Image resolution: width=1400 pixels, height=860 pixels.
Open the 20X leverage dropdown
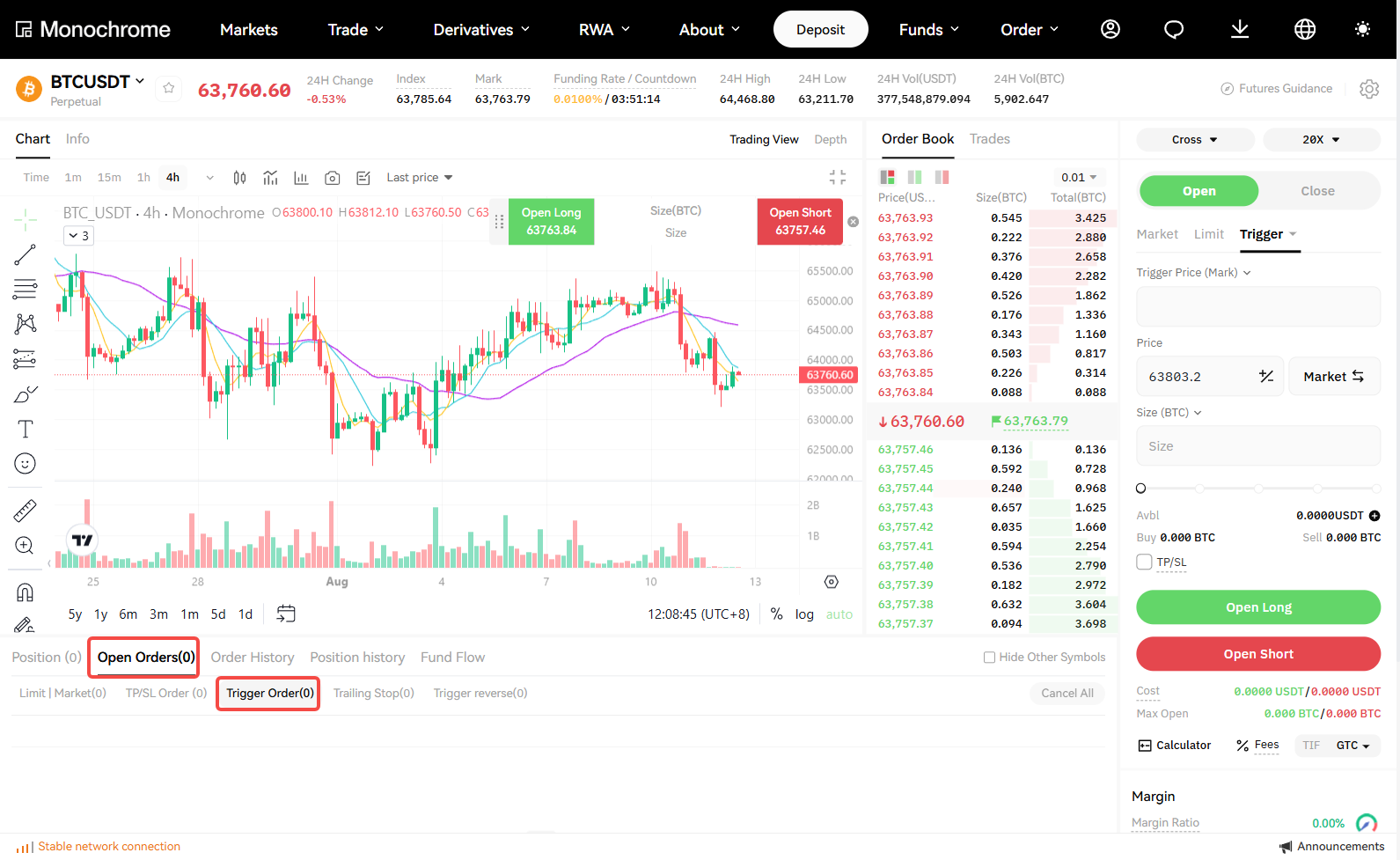pyautogui.click(x=1322, y=139)
